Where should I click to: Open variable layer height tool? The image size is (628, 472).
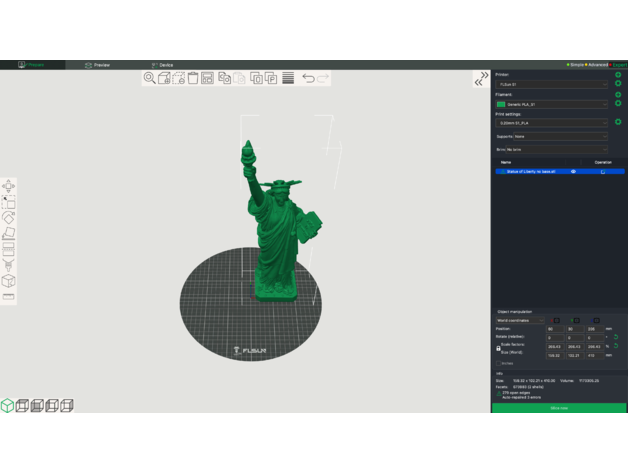[x=287, y=78]
